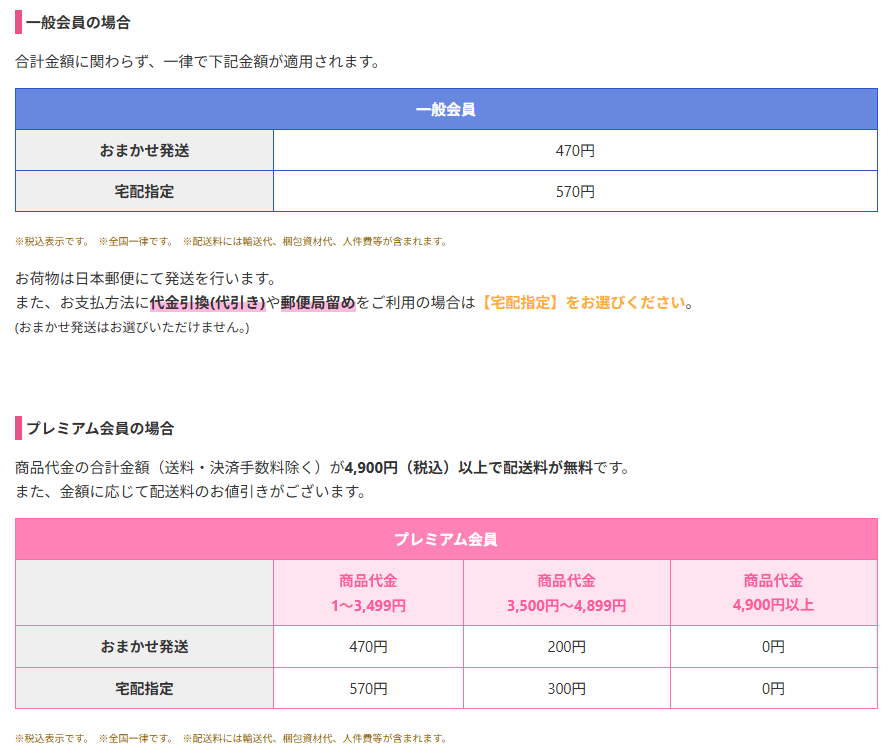This screenshot has width=896, height=752.
Task: Click おまかせ発送 in the プレミアム会員 table
Action: pyautogui.click(x=145, y=647)
